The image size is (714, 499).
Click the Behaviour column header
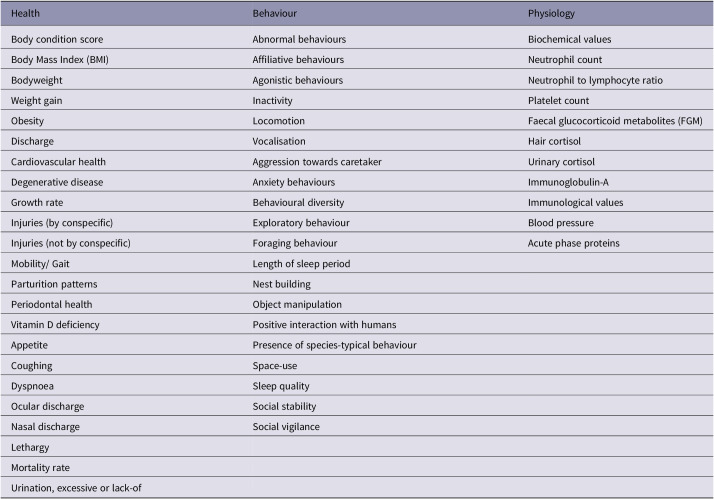click(x=275, y=14)
